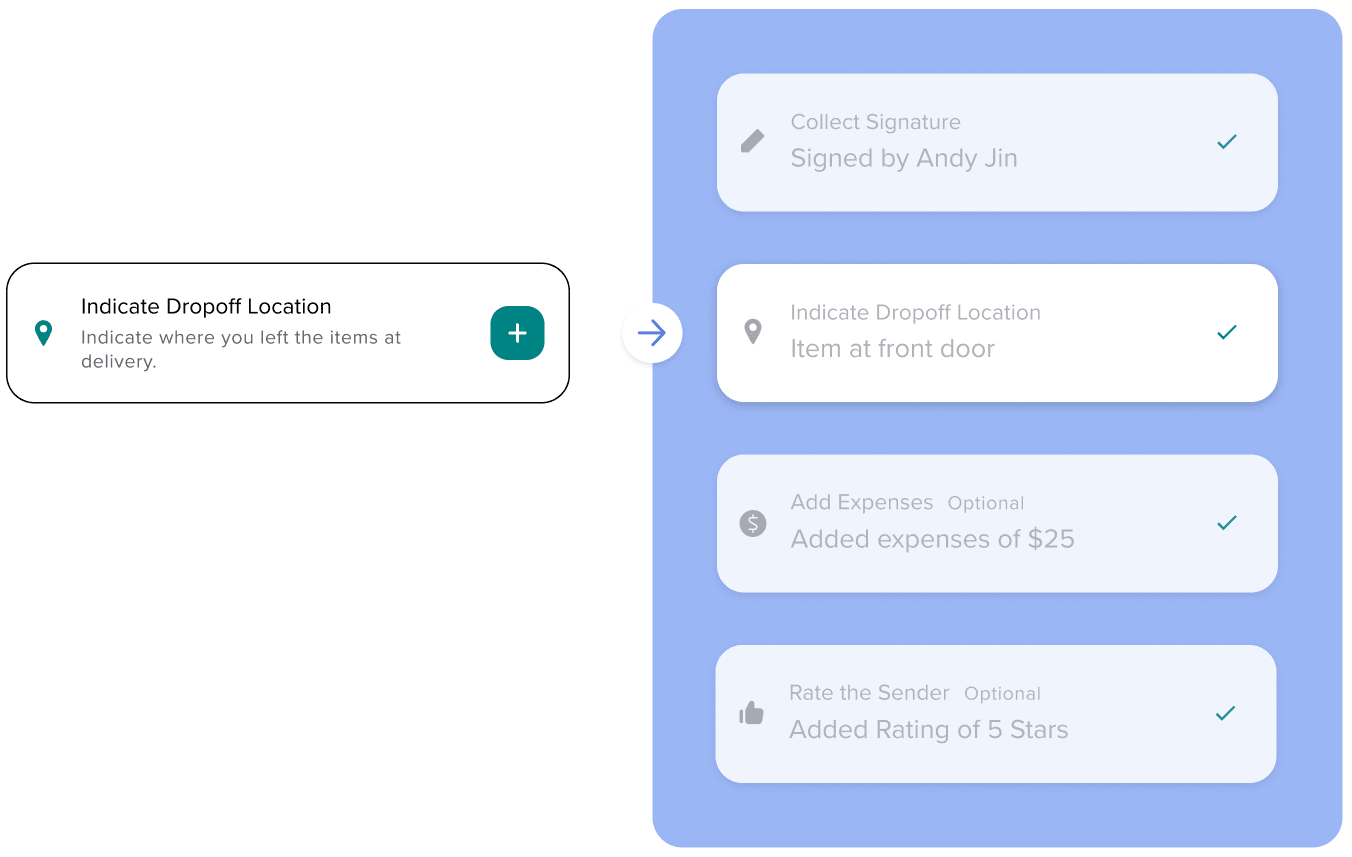
Task: Click 'Signed by Andy Jin' text
Action: [x=903, y=158]
